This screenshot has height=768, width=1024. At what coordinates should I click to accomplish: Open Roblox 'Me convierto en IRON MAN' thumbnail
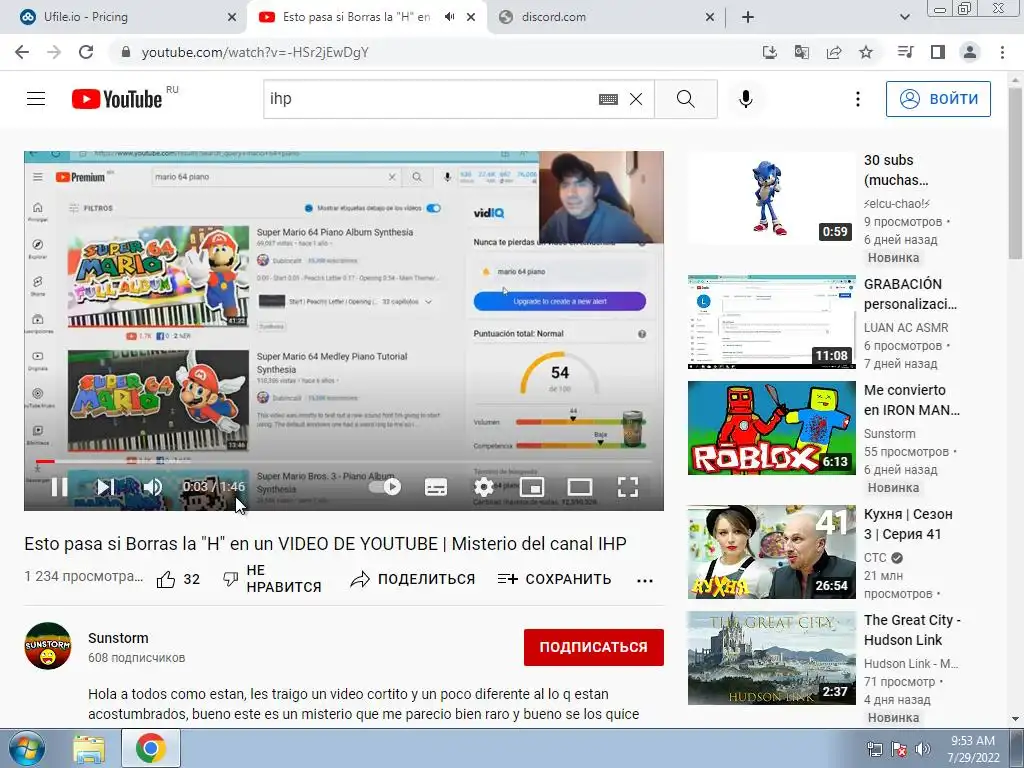pos(771,428)
